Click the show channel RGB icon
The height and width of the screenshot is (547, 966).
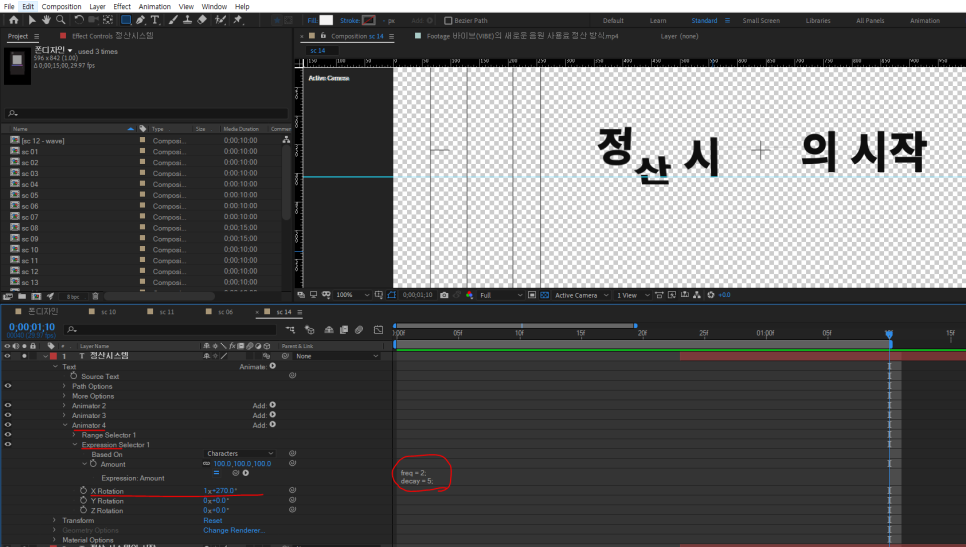click(469, 295)
